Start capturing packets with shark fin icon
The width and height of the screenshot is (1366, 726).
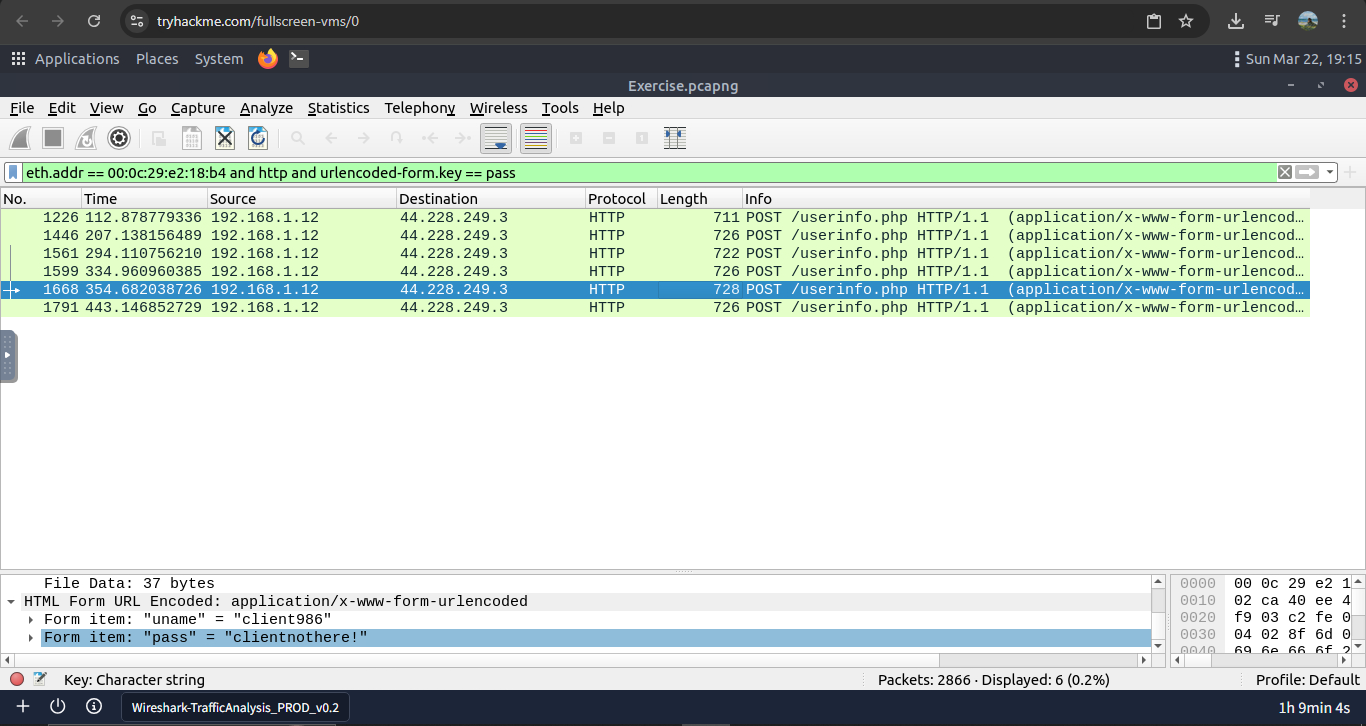click(x=22, y=138)
